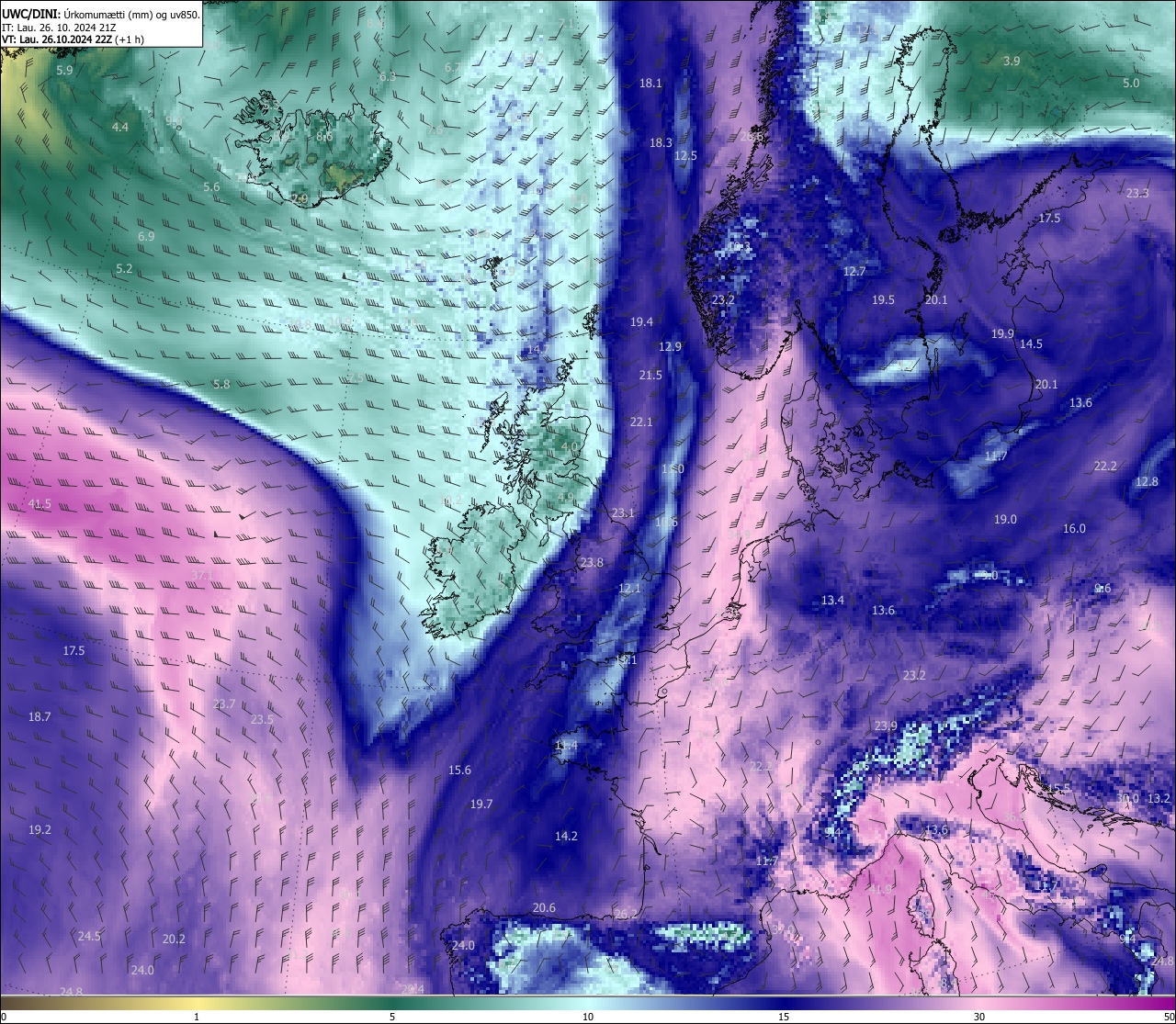Click the 14.5 value label
The image size is (1176, 1024).
coord(1031,343)
